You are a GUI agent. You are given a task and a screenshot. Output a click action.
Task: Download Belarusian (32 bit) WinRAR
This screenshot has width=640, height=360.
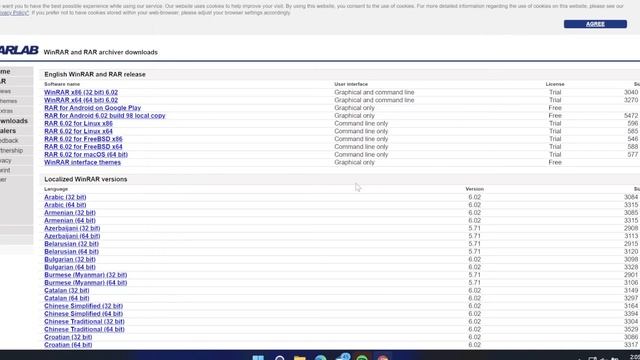[x=71, y=244]
